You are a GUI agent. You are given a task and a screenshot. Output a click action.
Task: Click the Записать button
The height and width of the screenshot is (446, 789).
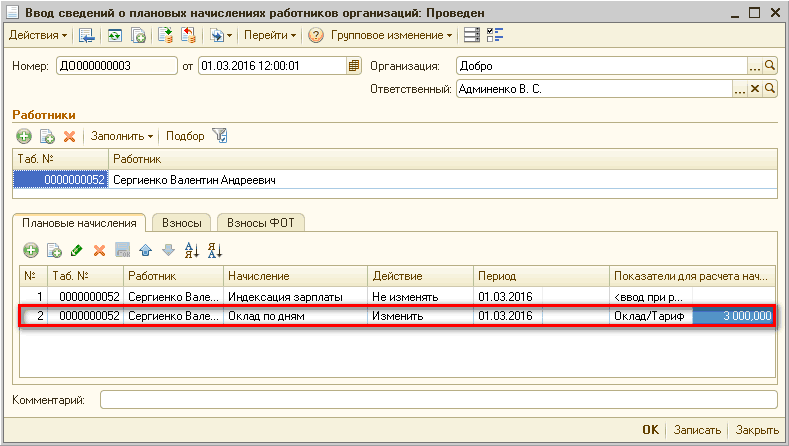click(x=696, y=430)
